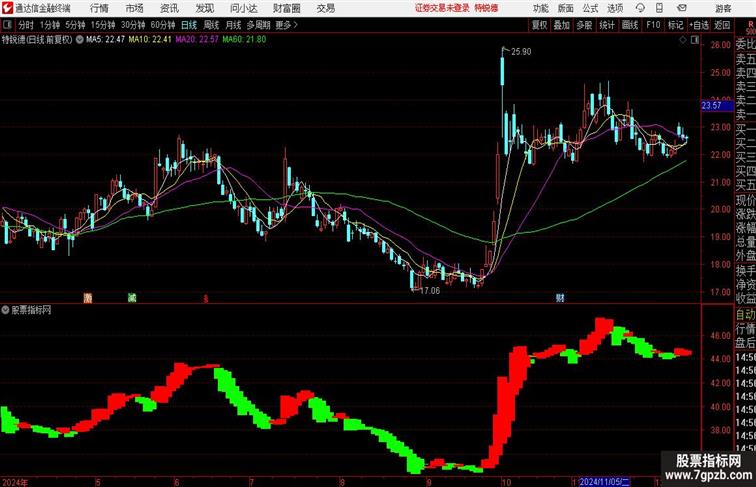This screenshot has width=756, height=487.
Task: Click the 2024年 label on time axis
Action: point(15,482)
